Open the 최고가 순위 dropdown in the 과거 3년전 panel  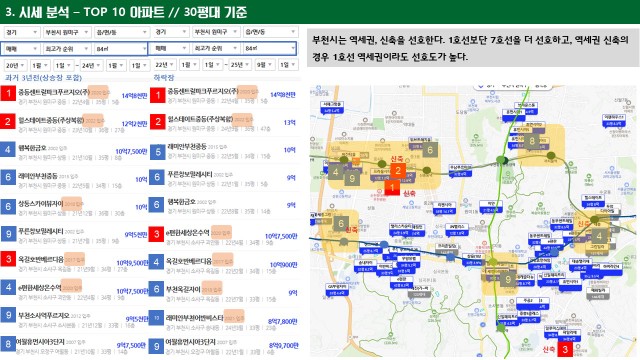(67, 49)
